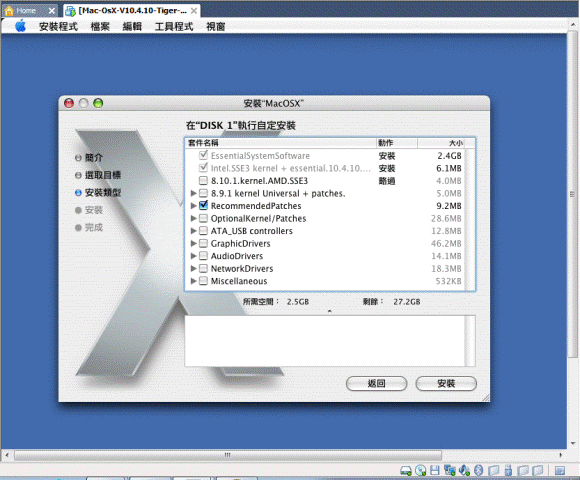Click the Bluetooth device status icon
Screen dimensions: 580x480
click(x=478, y=470)
